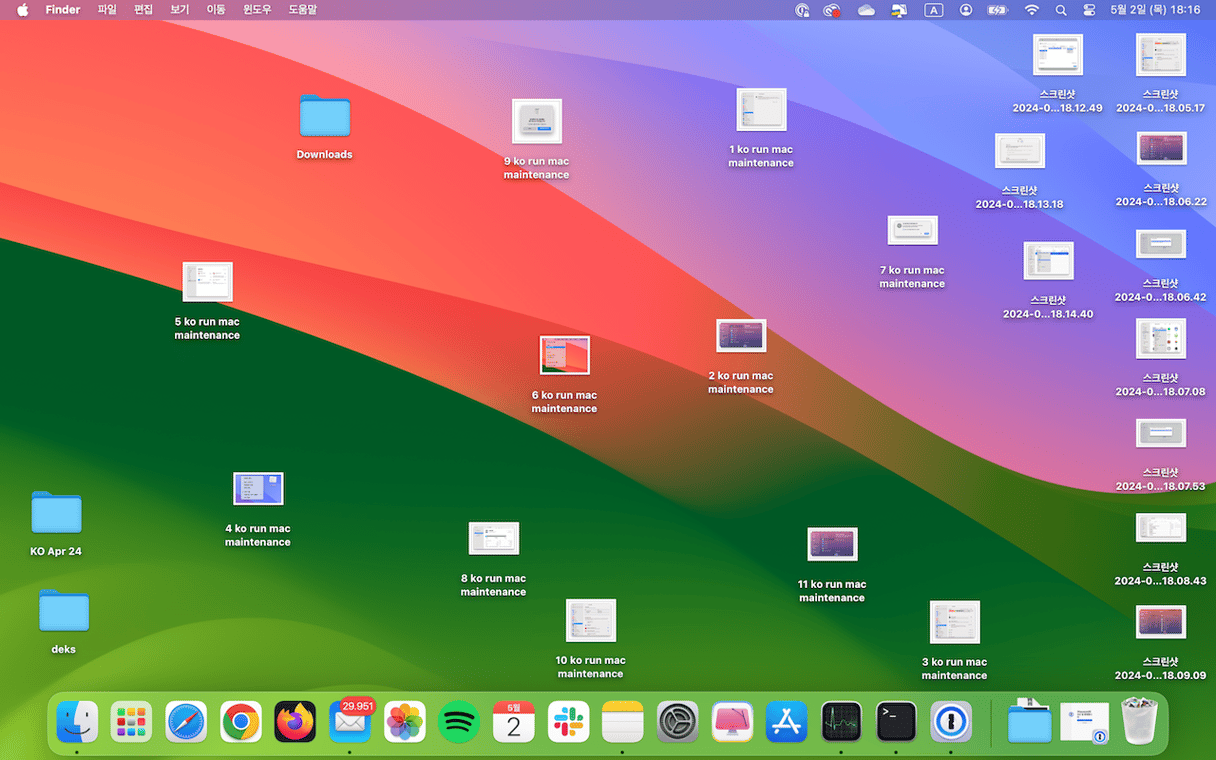Open Spotlight search magnifier icon
The height and width of the screenshot is (760, 1216).
click(1061, 10)
